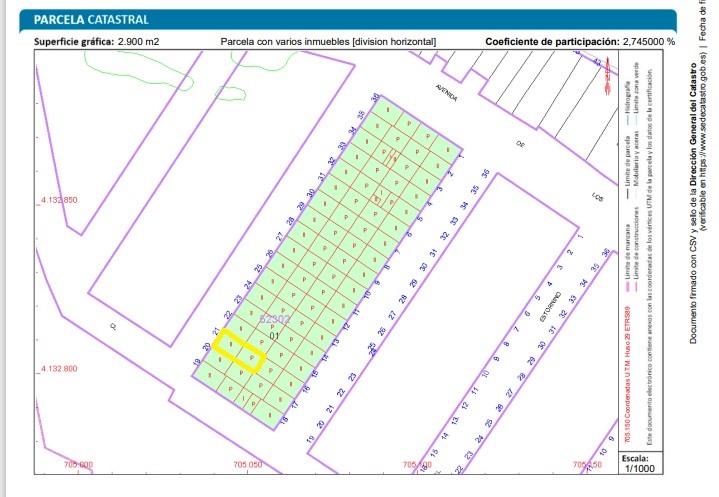Click the Parcela con varios inmuebles text
Viewport: 719px width, 497px height.
click(328, 42)
